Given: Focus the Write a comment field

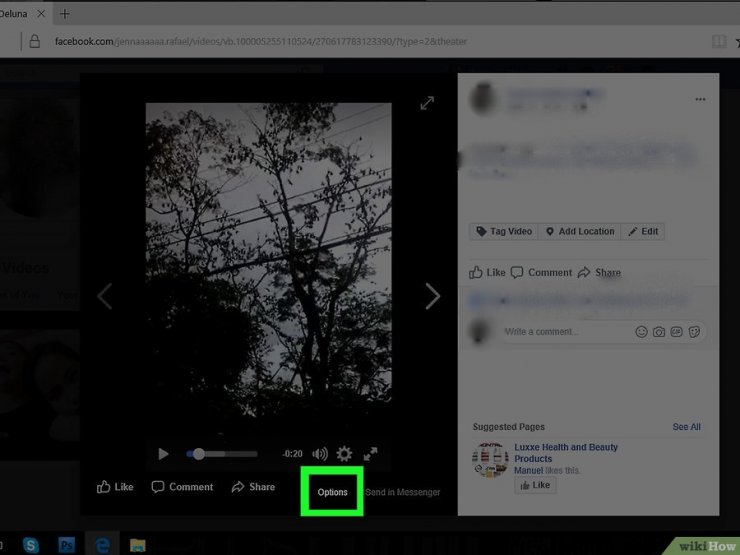Looking at the screenshot, I should pos(566,332).
